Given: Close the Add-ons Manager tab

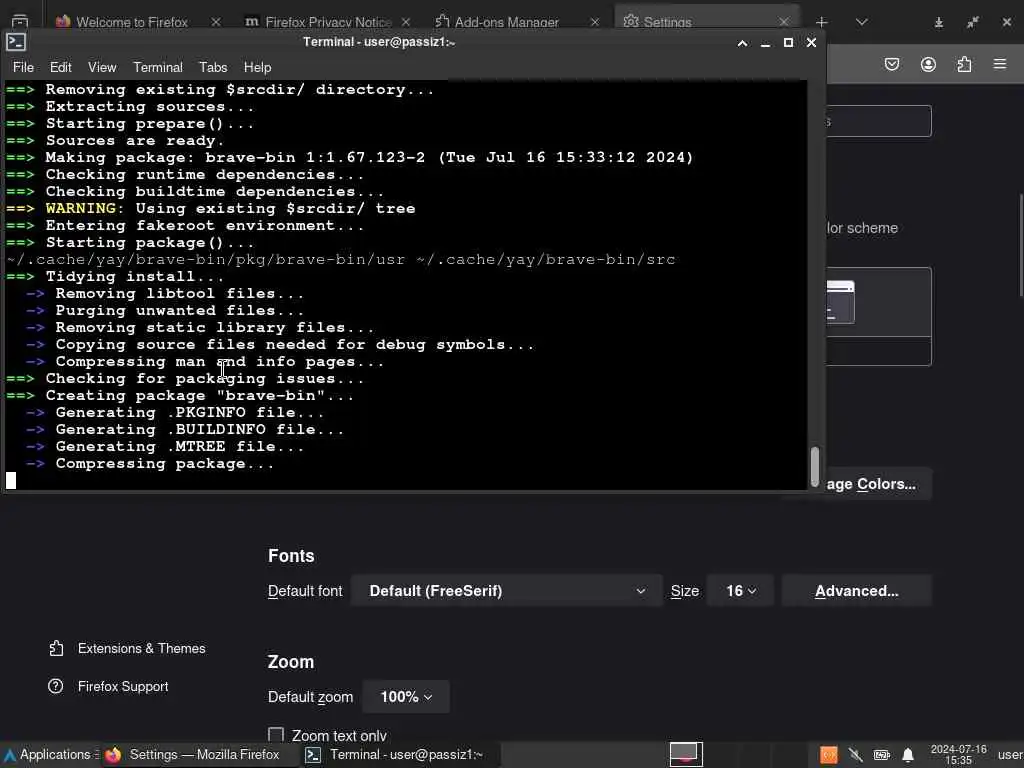Looking at the screenshot, I should pos(594,22).
